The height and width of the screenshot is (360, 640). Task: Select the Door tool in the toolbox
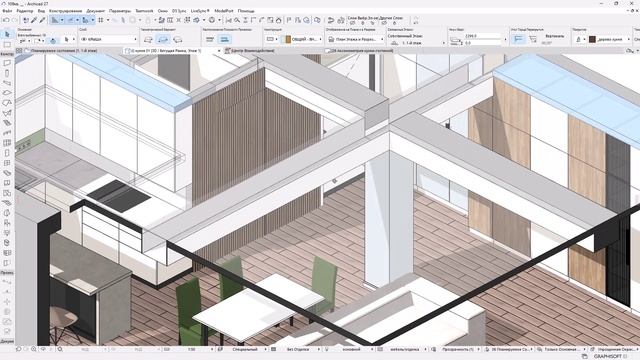point(7,153)
